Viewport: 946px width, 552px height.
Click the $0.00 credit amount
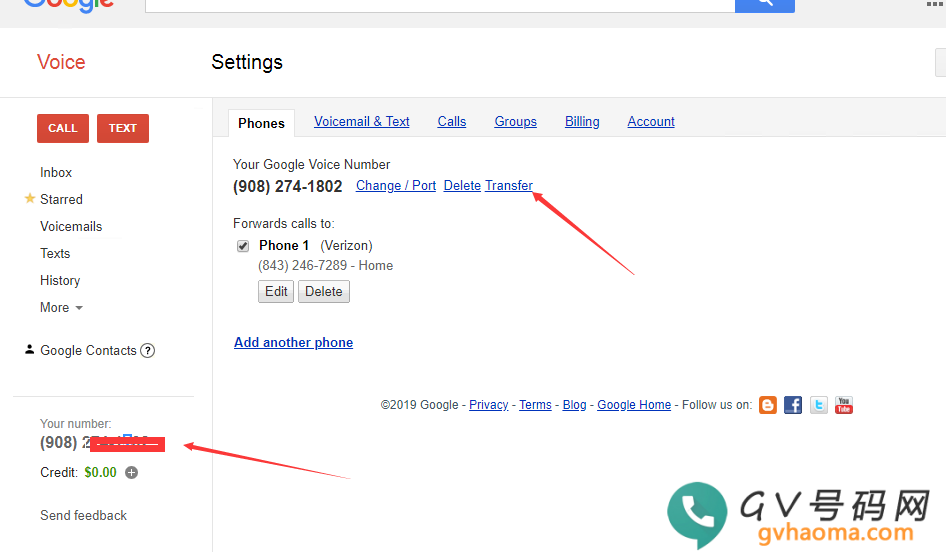tap(100, 472)
